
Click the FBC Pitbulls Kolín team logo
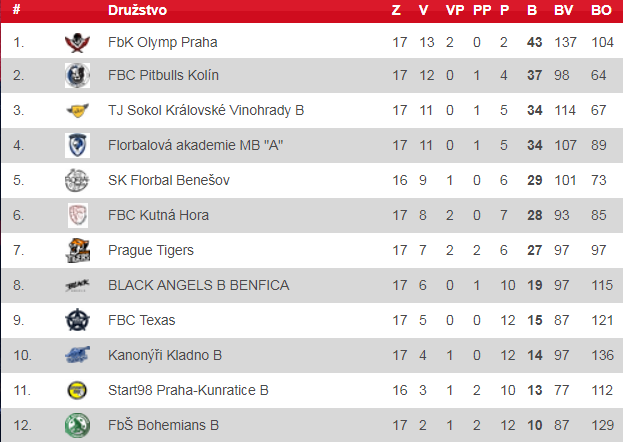click(77, 76)
